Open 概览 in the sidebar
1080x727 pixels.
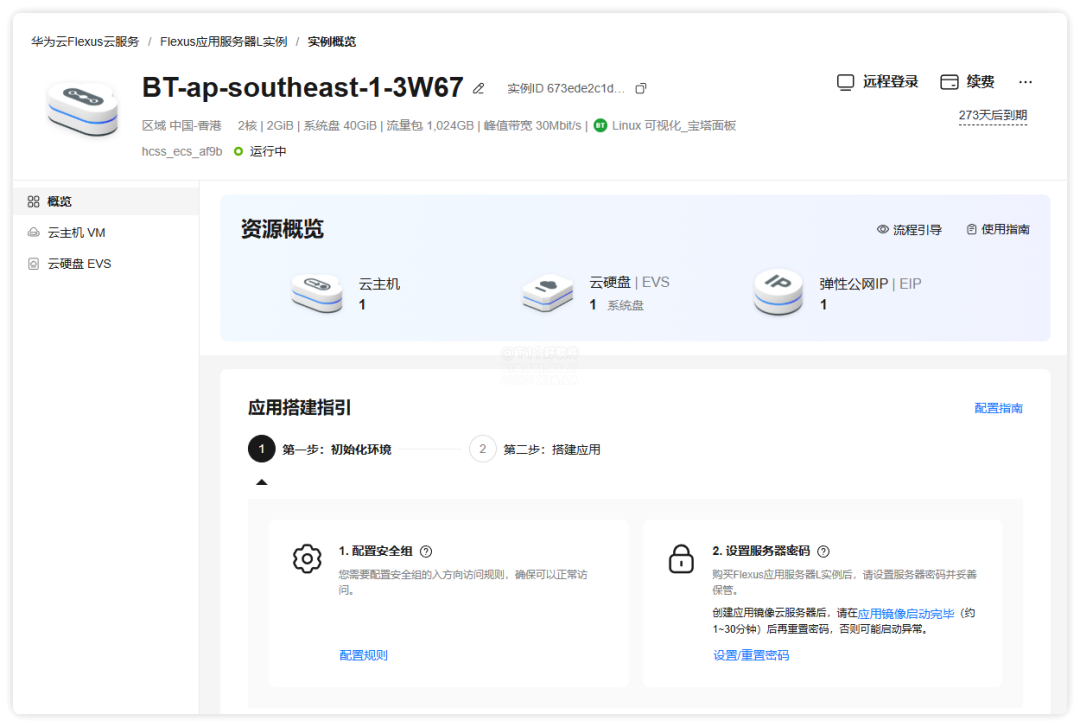tap(105, 201)
